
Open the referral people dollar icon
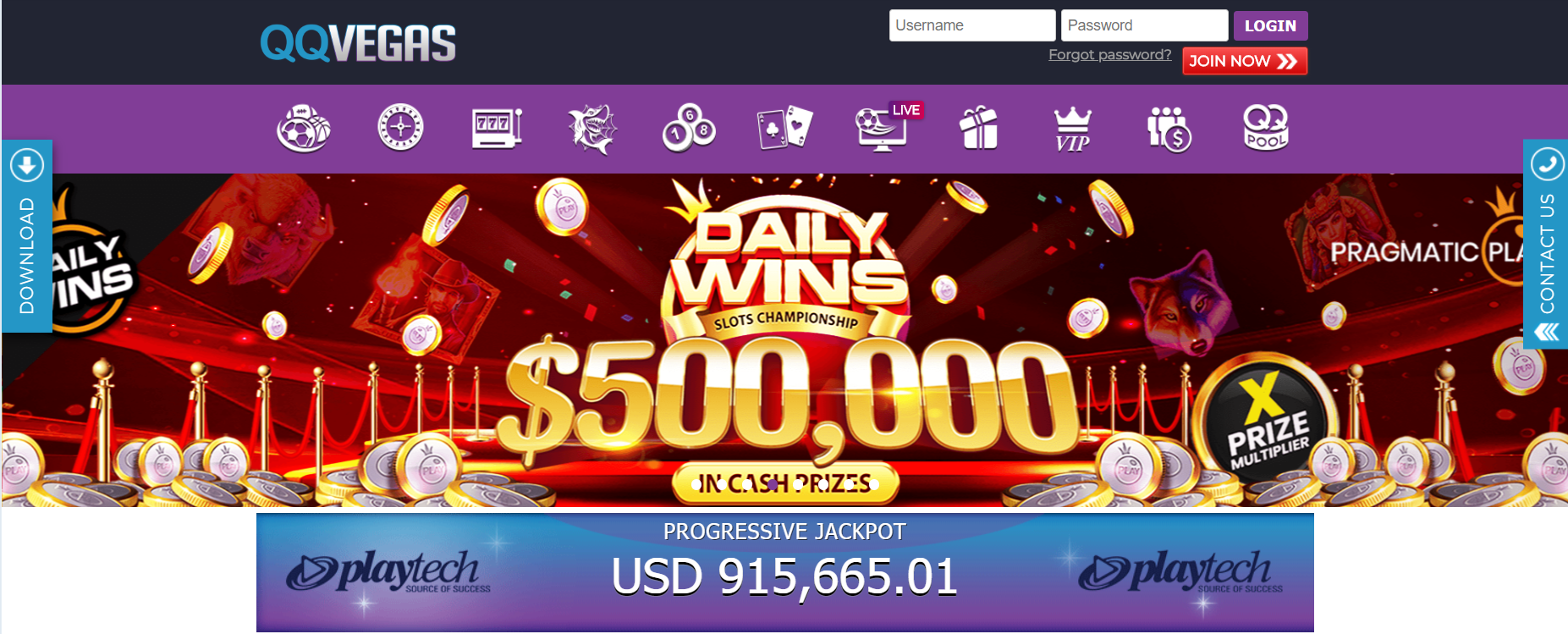coord(1169,130)
